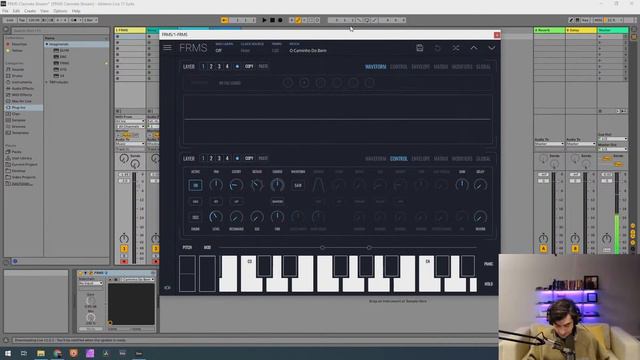Open Samples category in Ableton browser

coord(19,120)
